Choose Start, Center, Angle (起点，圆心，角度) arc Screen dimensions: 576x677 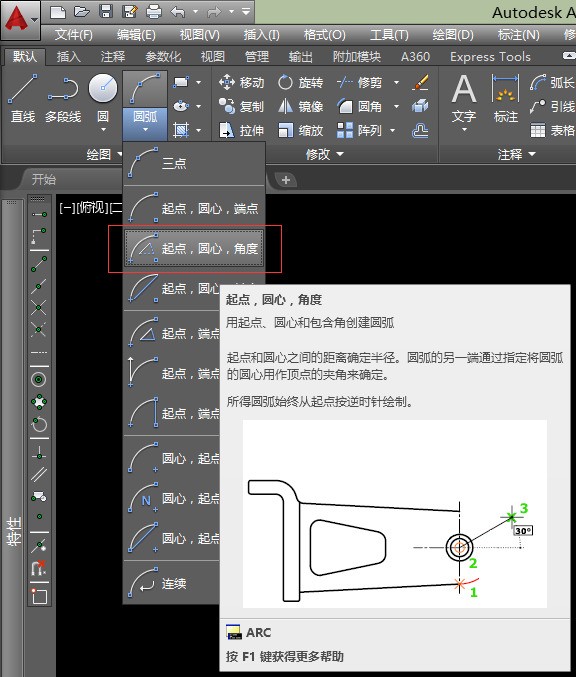(x=194, y=248)
